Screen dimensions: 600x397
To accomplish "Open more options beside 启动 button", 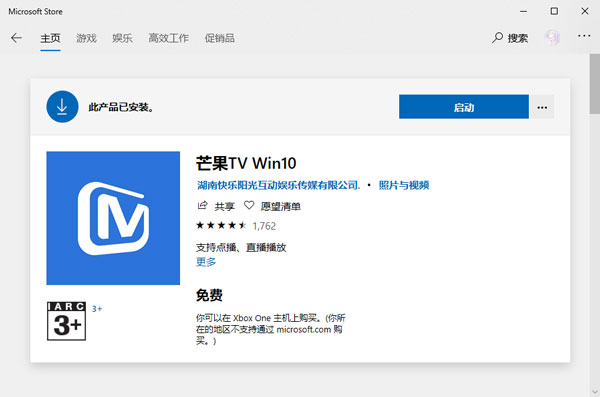I will pos(542,107).
